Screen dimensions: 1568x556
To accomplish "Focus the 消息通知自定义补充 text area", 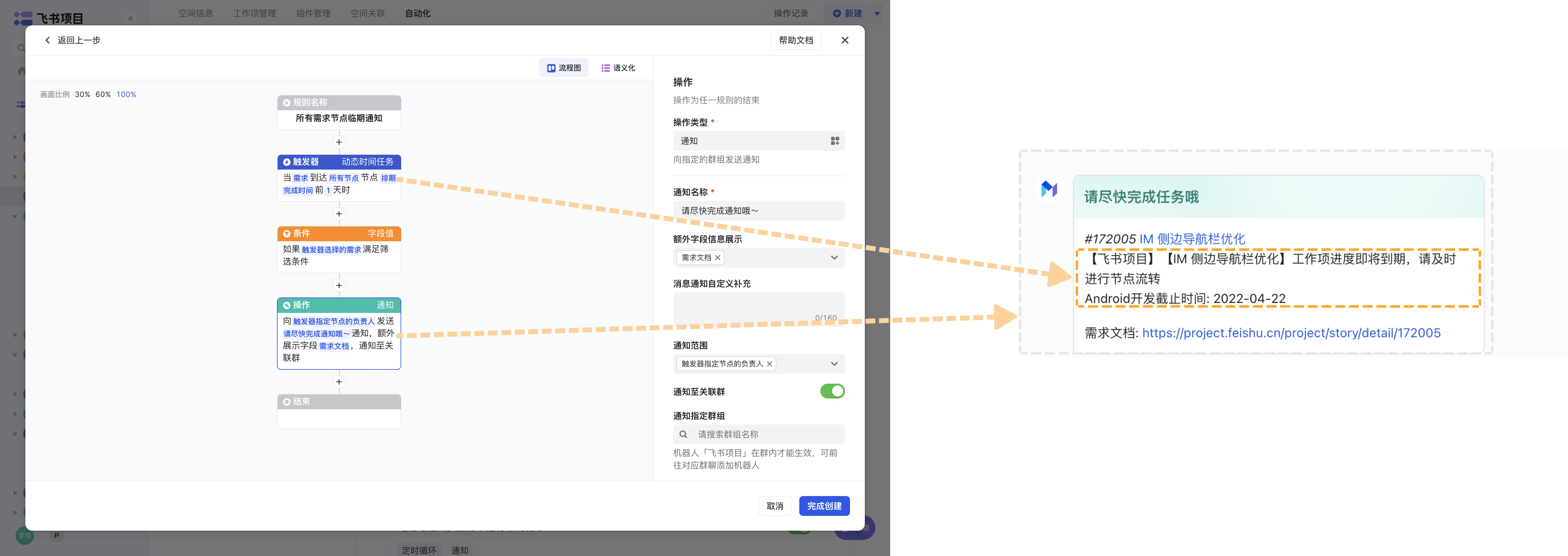I will pos(759,309).
